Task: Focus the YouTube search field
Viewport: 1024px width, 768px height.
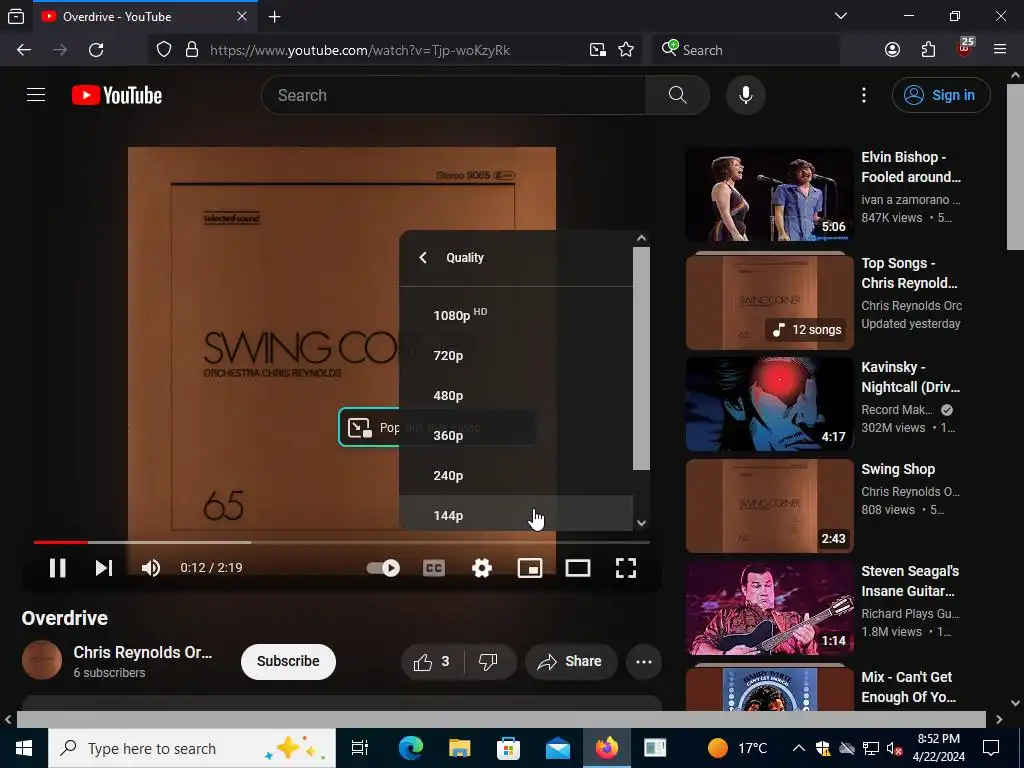Action: tap(454, 95)
